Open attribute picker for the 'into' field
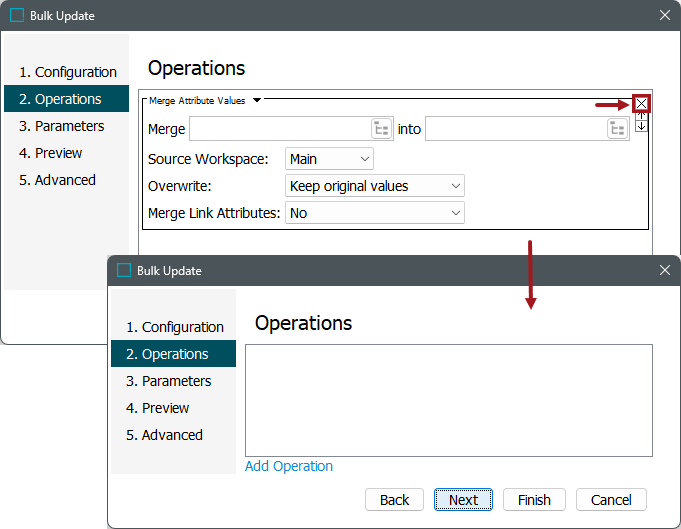Viewport: 681px width, 529px height. 617,128
